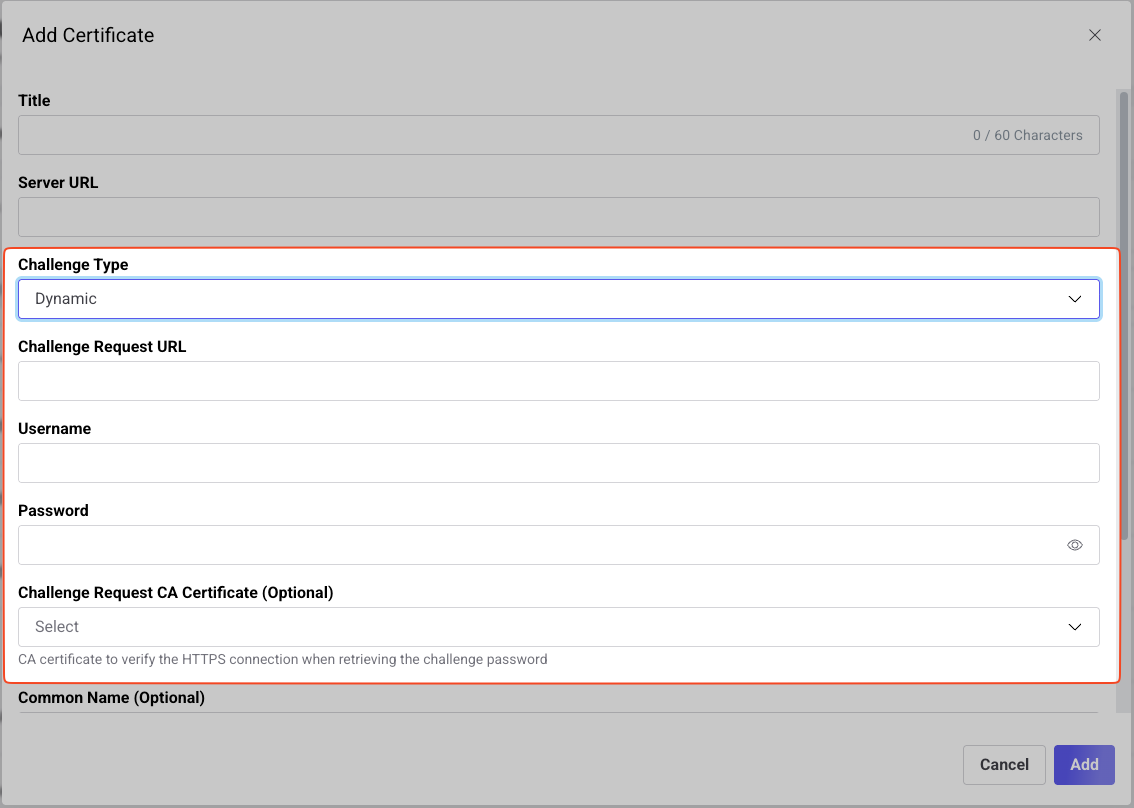Expand the Challenge Request CA Certificate select
Viewport: 1134px width, 808px height.
(x=540, y=627)
